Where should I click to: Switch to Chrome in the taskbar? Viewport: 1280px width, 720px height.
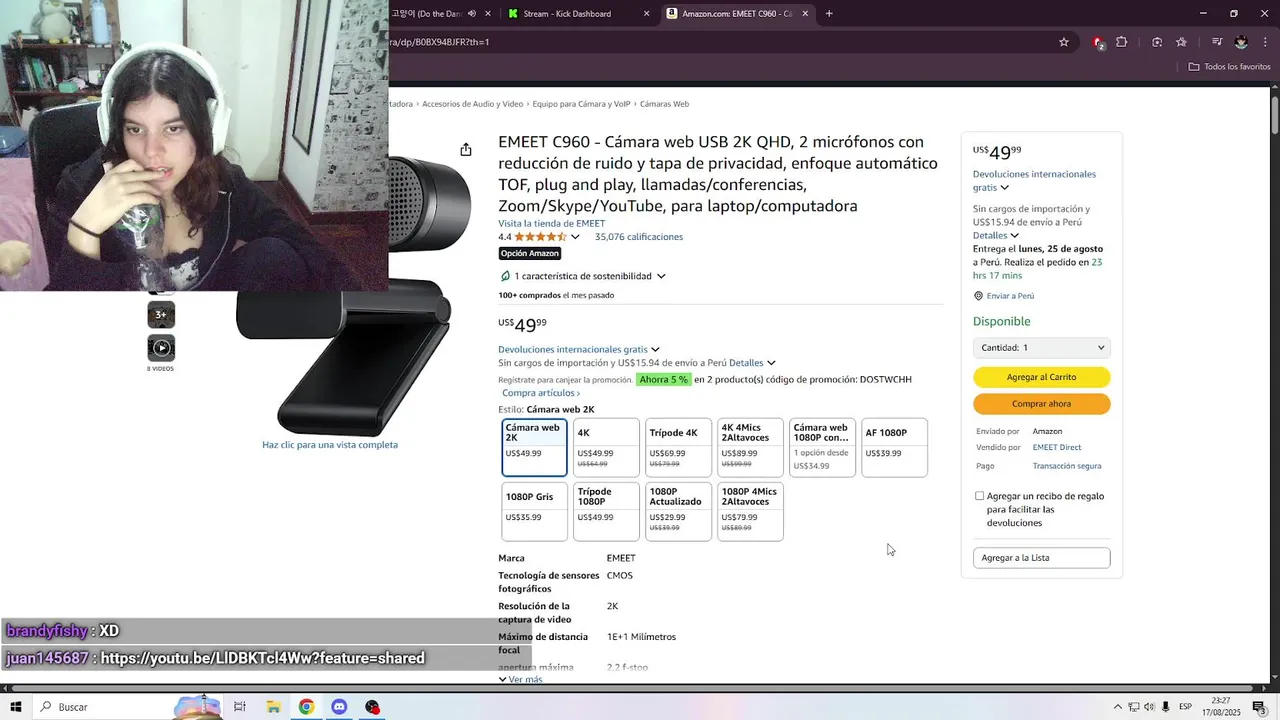pyautogui.click(x=306, y=707)
